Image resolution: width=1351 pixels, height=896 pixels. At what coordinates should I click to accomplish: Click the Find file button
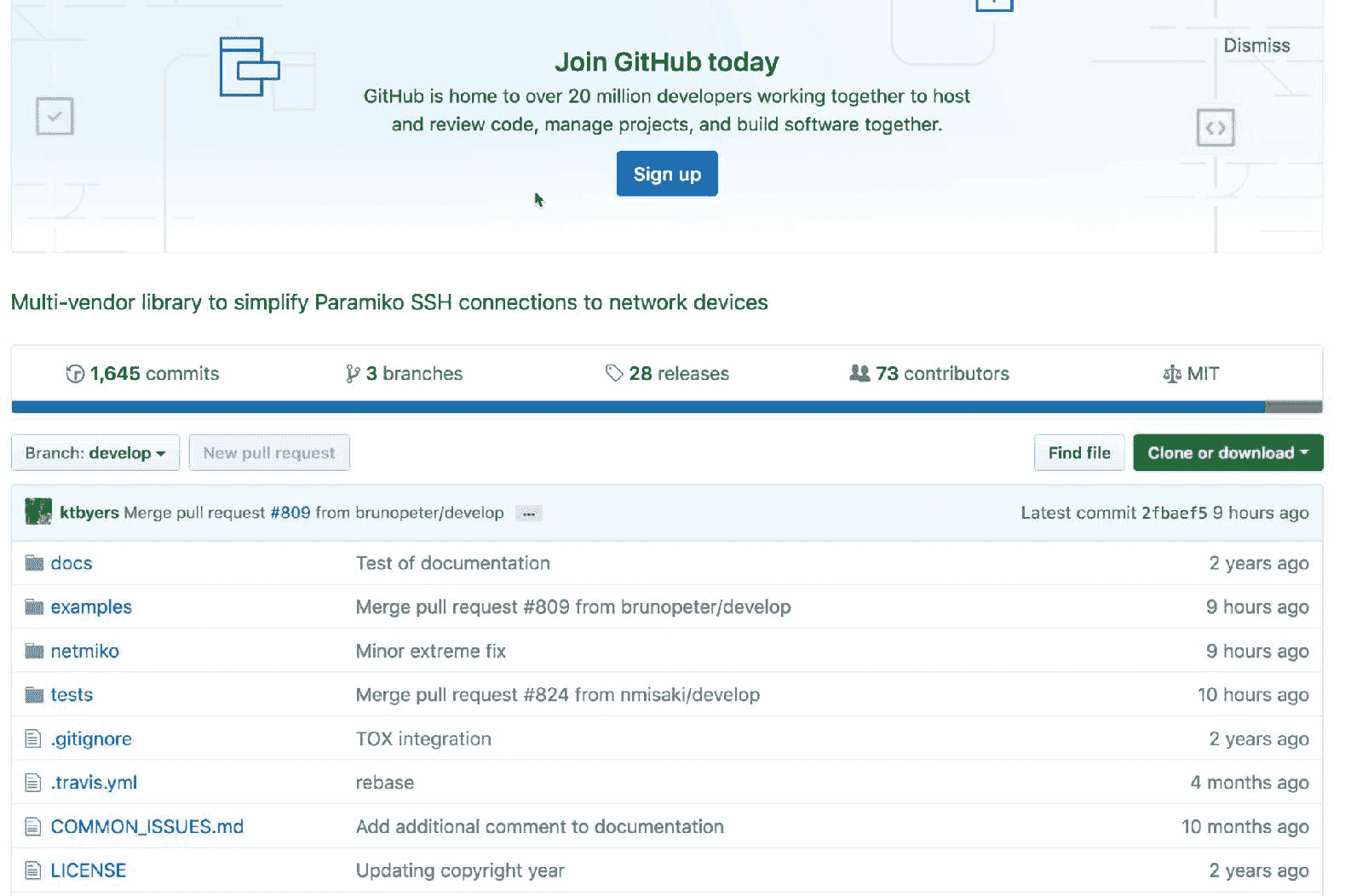(x=1079, y=453)
